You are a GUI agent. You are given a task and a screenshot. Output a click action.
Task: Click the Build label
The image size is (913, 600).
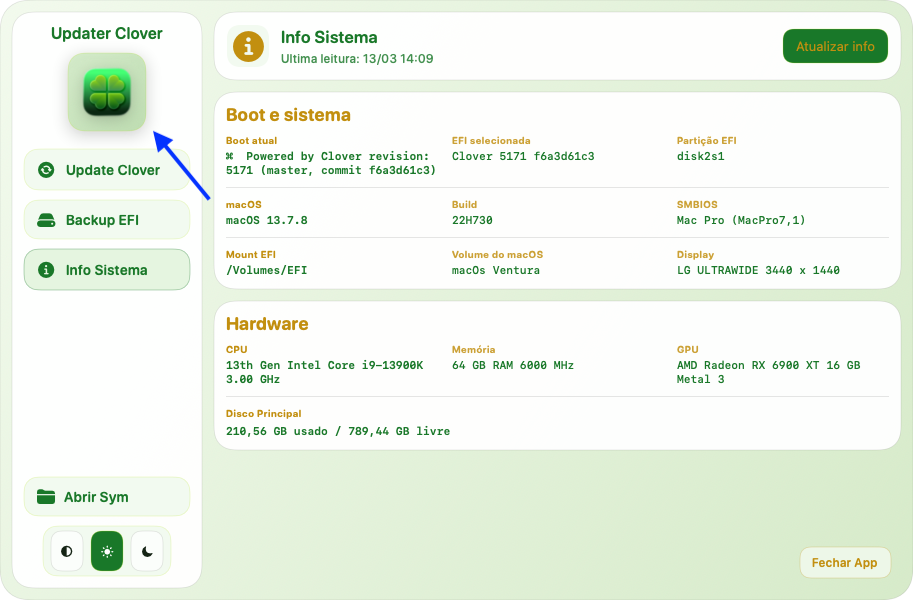(464, 204)
